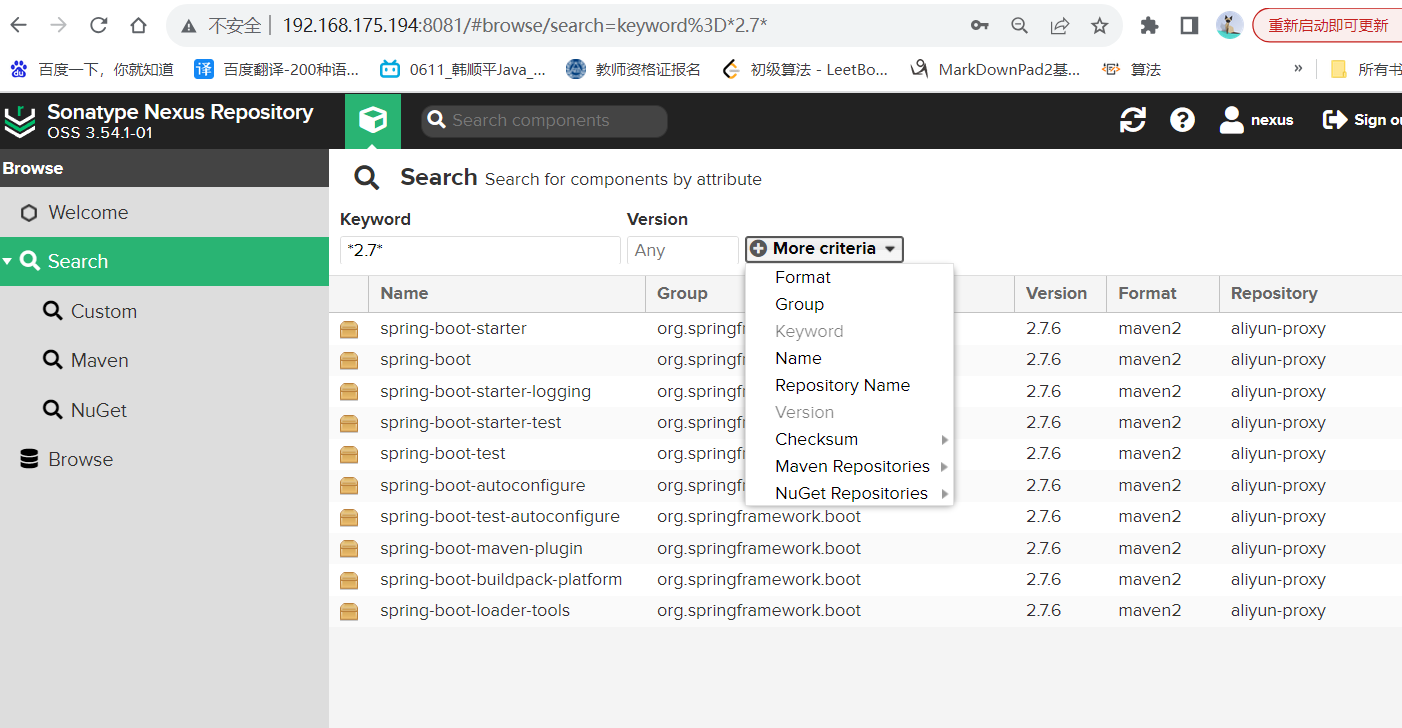Click package icon of spring-boot-loader-tools row
The width and height of the screenshot is (1402, 728).
(x=349, y=611)
